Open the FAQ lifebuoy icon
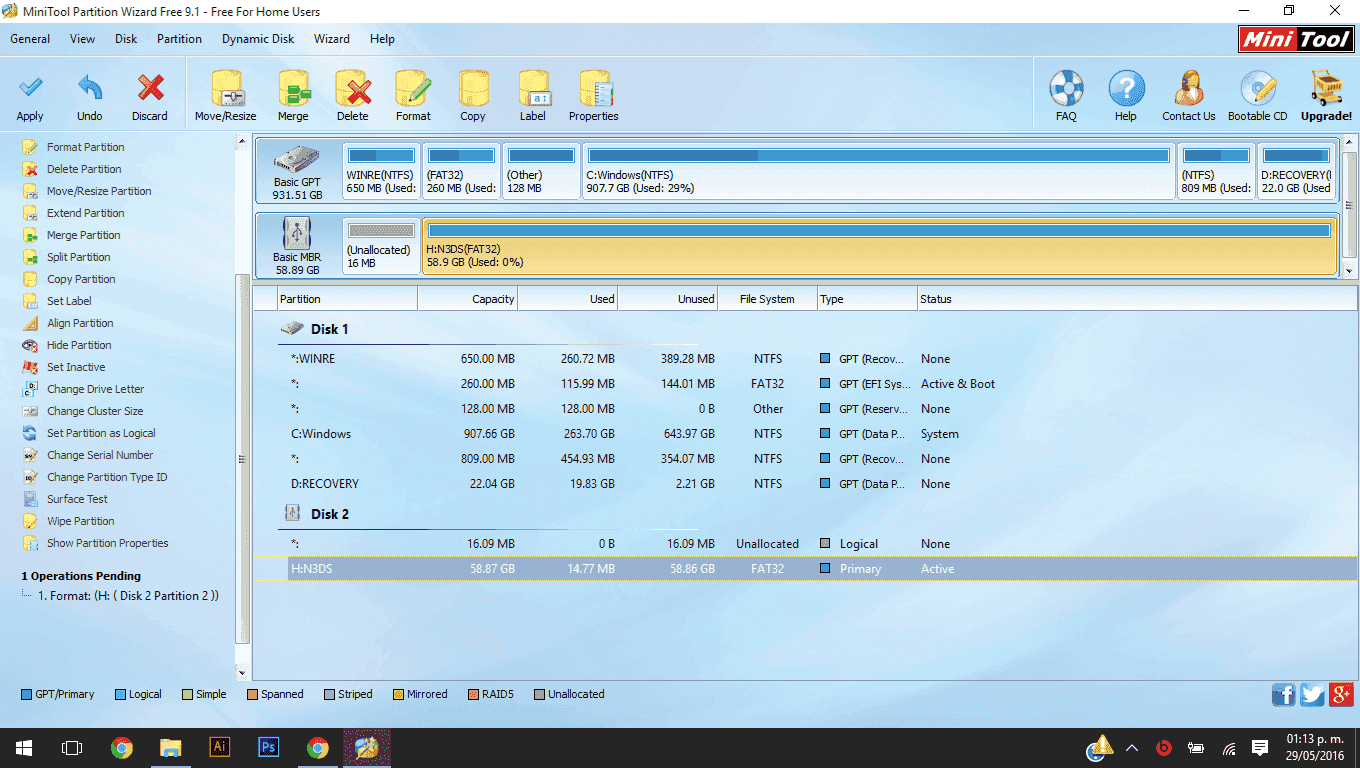 [x=1066, y=97]
